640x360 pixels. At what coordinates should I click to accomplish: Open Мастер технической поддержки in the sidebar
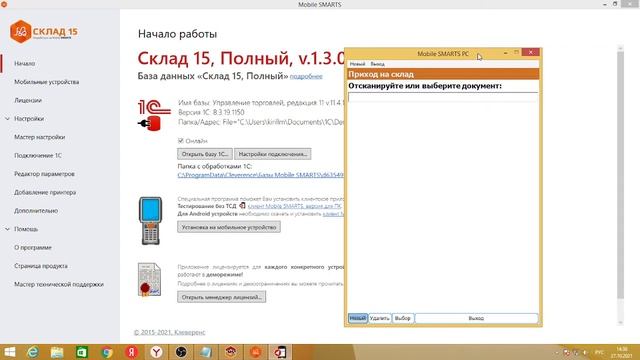point(59,284)
